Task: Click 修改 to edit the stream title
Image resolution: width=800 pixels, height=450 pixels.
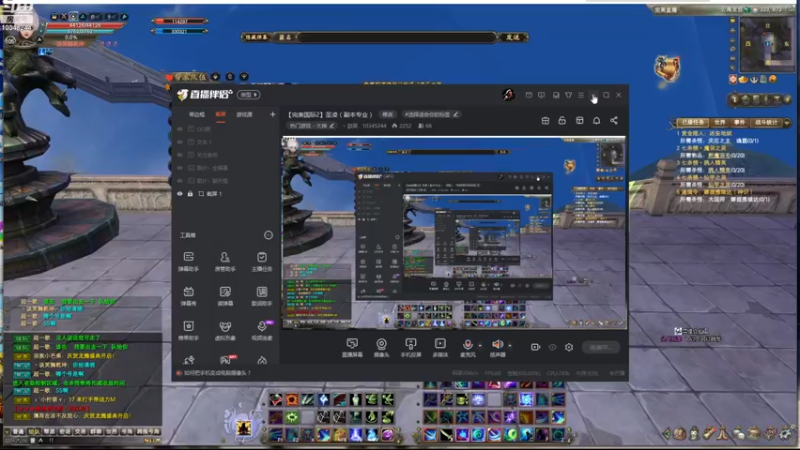Action: 388,114
